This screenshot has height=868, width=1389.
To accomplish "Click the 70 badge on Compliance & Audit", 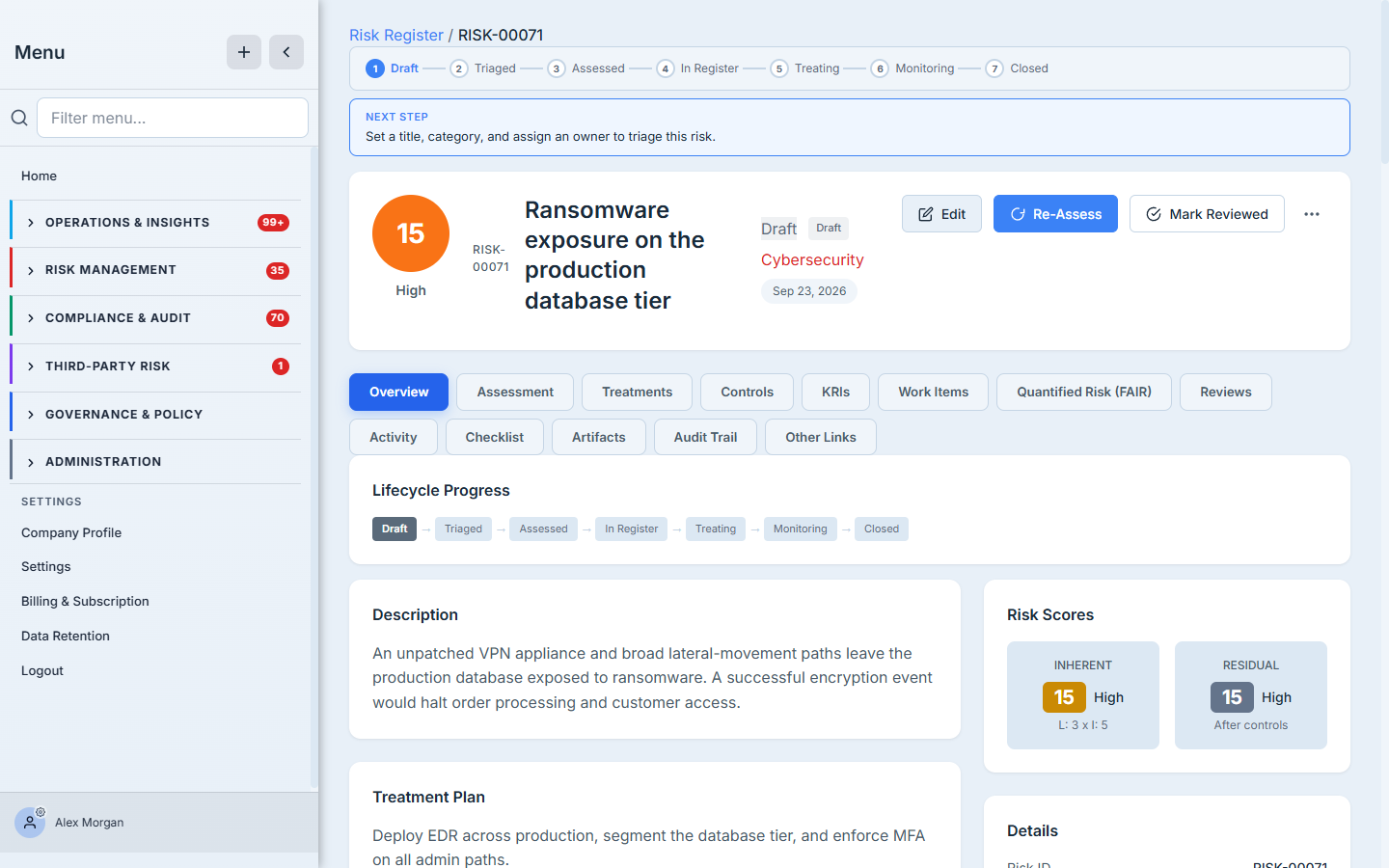I will (x=278, y=318).
